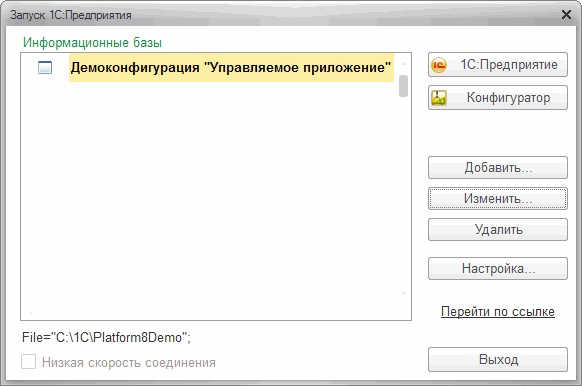Click the list's vertical scrollbar up arrow
The height and width of the screenshot is (386, 582).
[x=403, y=64]
